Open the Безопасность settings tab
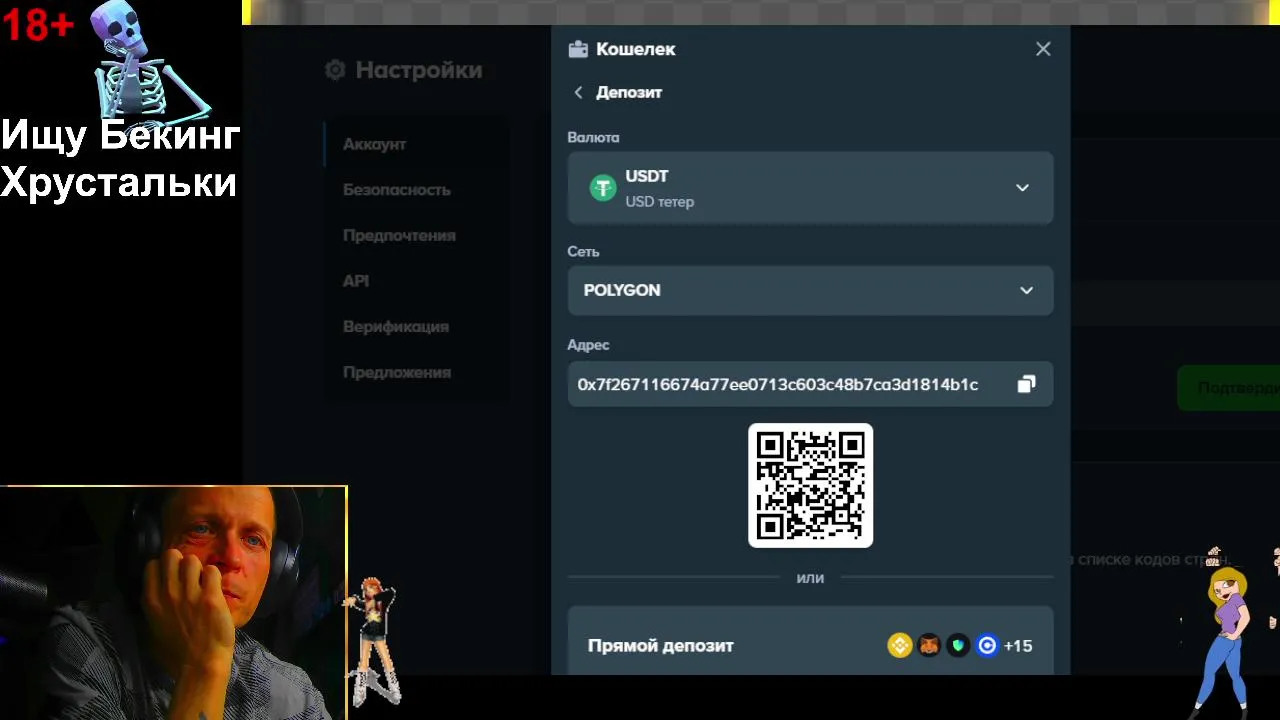This screenshot has height=720, width=1280. tap(397, 190)
